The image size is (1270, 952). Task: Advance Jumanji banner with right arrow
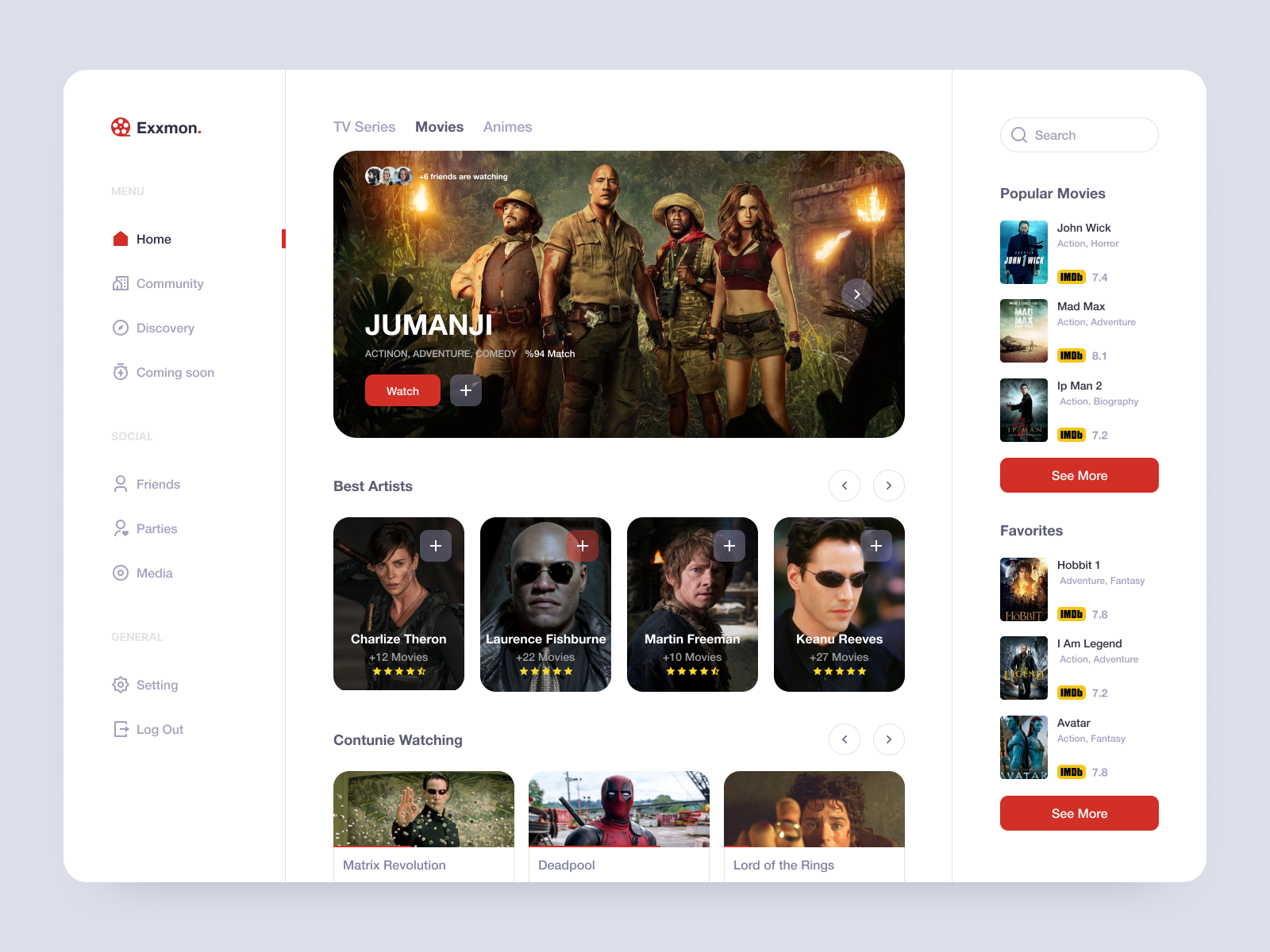click(x=857, y=294)
